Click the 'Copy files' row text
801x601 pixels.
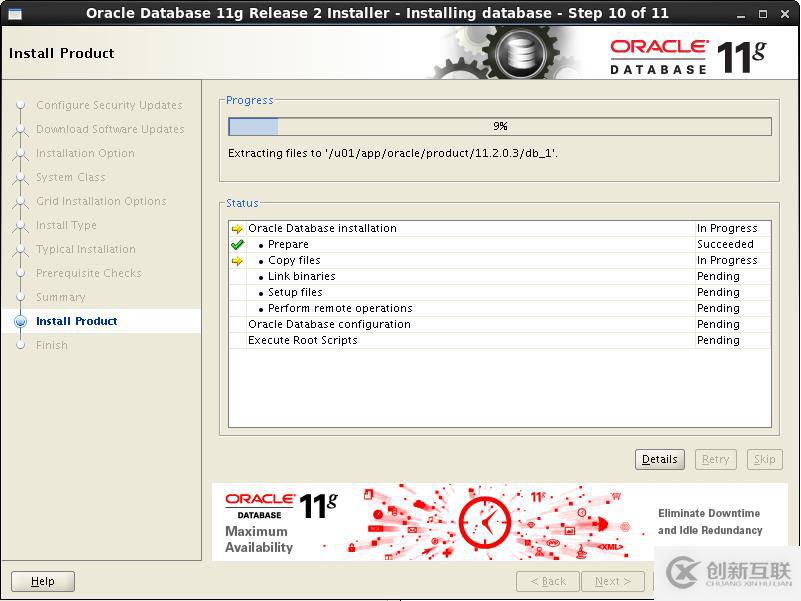pyautogui.click(x=294, y=261)
